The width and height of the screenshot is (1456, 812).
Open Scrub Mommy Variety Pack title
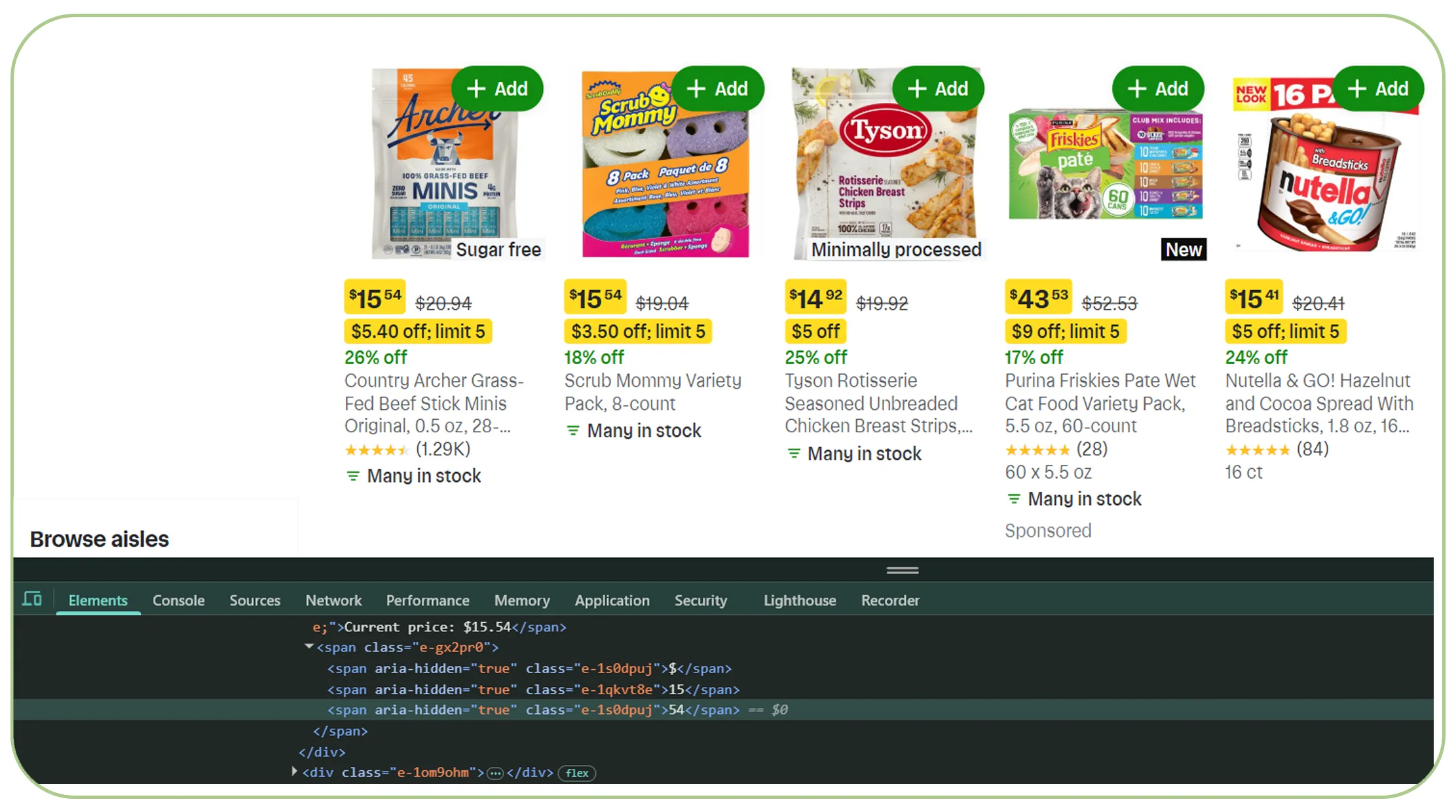[652, 392]
